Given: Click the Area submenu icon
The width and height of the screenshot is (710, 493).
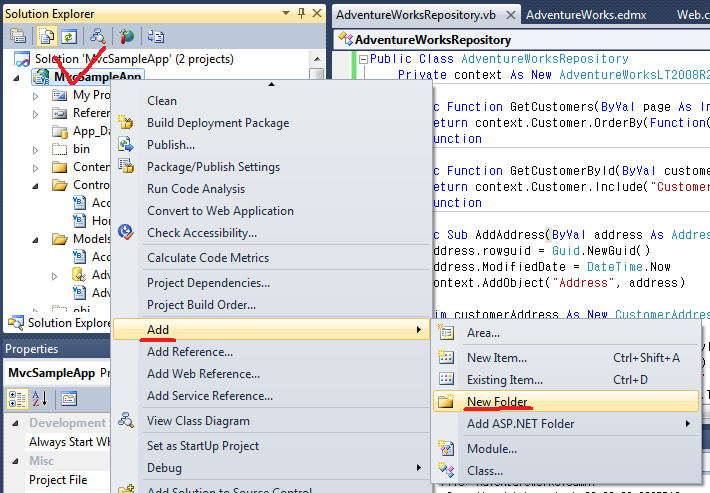Looking at the screenshot, I should coord(446,333).
